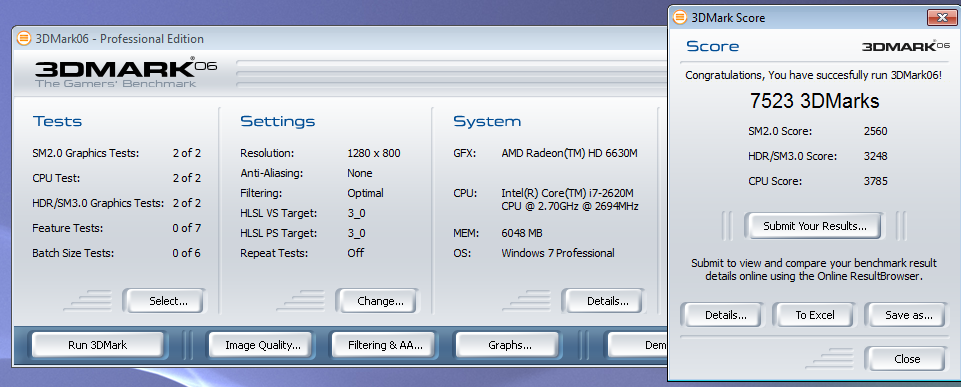Click SM2.0 Score value 2560
The image size is (961, 387).
click(876, 131)
